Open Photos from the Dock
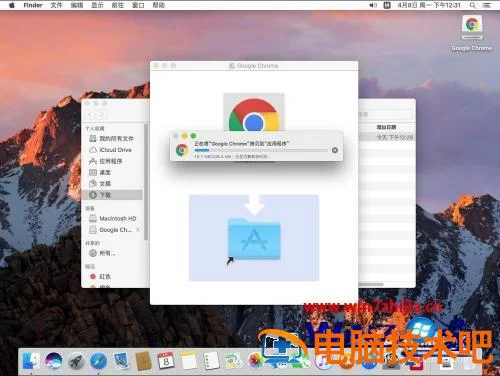Screen dimensions: 500x376 [256, 361]
